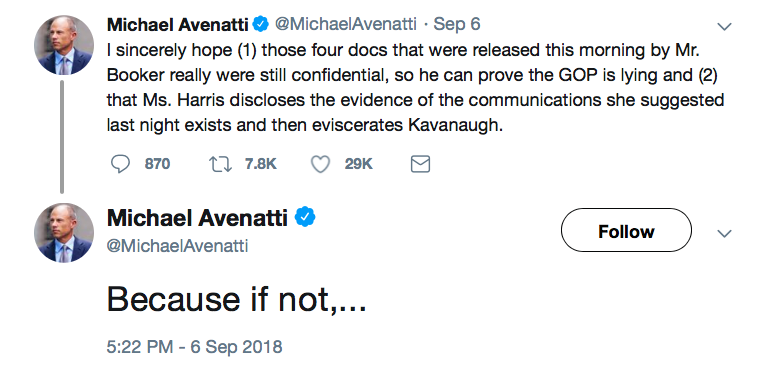Open lower Michael Avenatti profile picture
The width and height of the screenshot is (779, 371).
[x=64, y=232]
